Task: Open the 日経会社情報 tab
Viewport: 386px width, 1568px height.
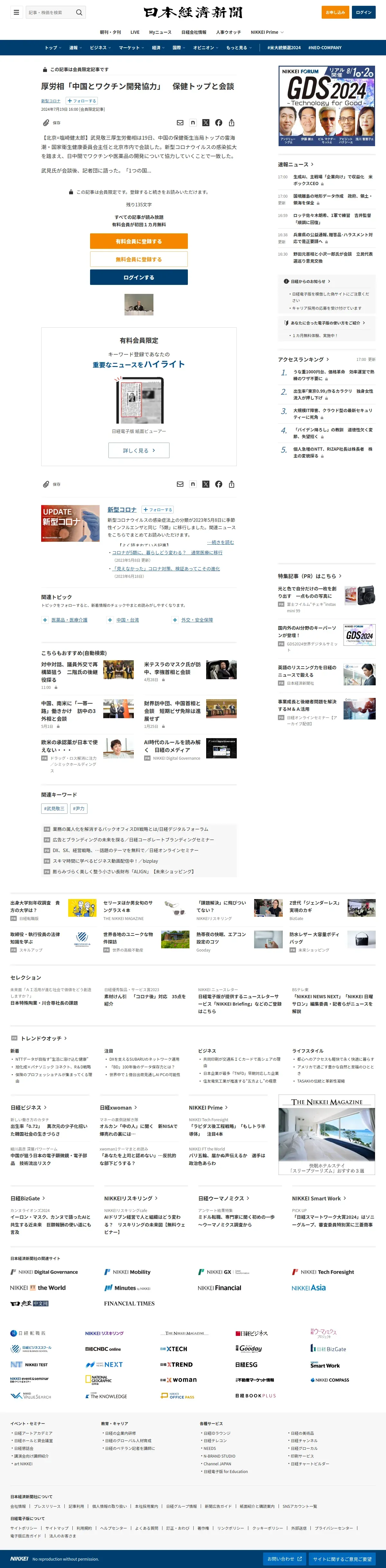Action: coord(193,32)
